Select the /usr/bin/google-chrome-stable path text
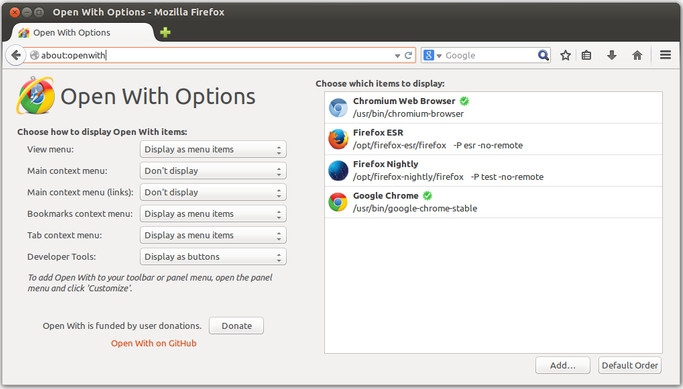Image resolution: width=683 pixels, height=389 pixels. (415, 208)
